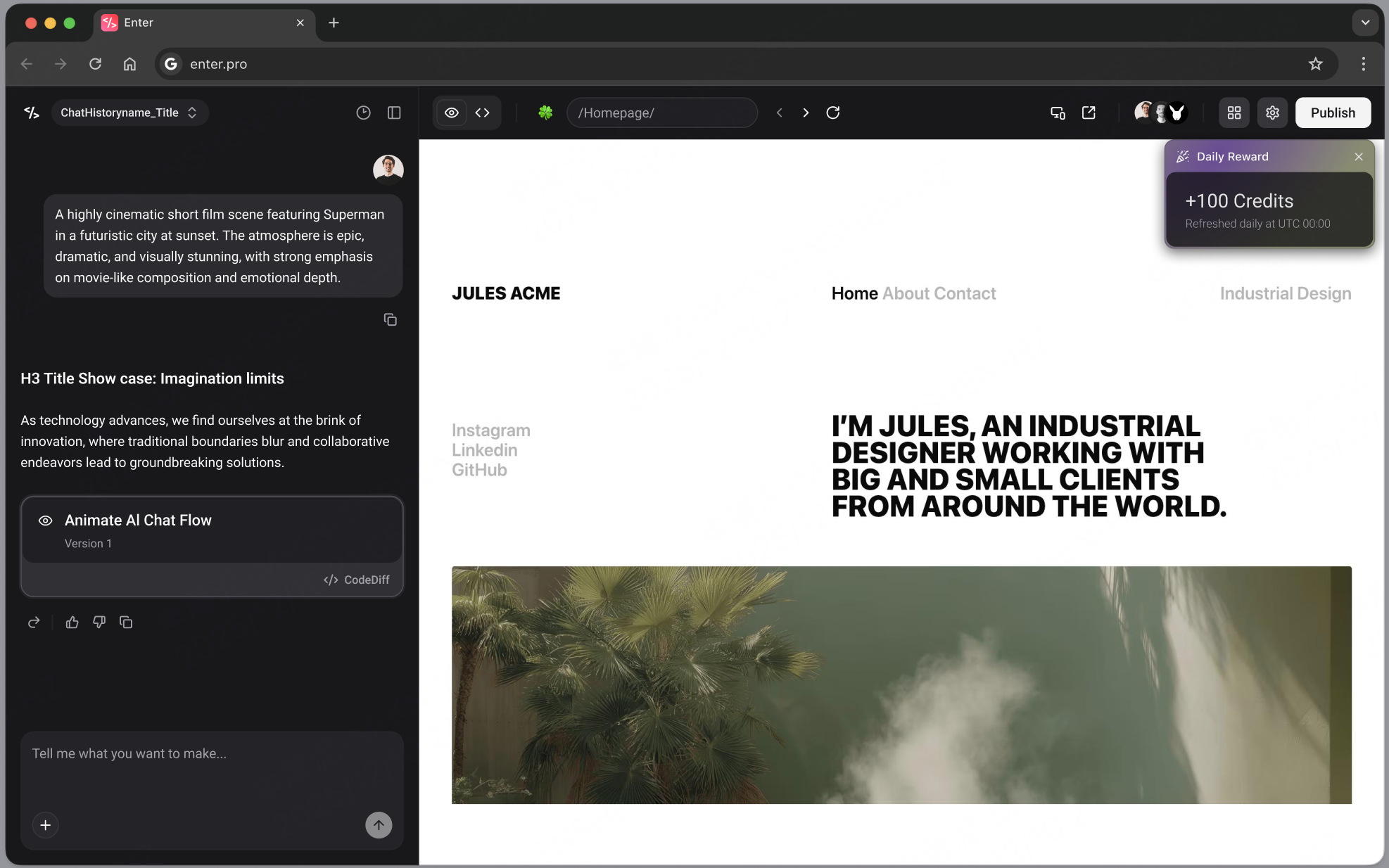The height and width of the screenshot is (868, 1389).
Task: Publish the project
Action: (x=1333, y=113)
